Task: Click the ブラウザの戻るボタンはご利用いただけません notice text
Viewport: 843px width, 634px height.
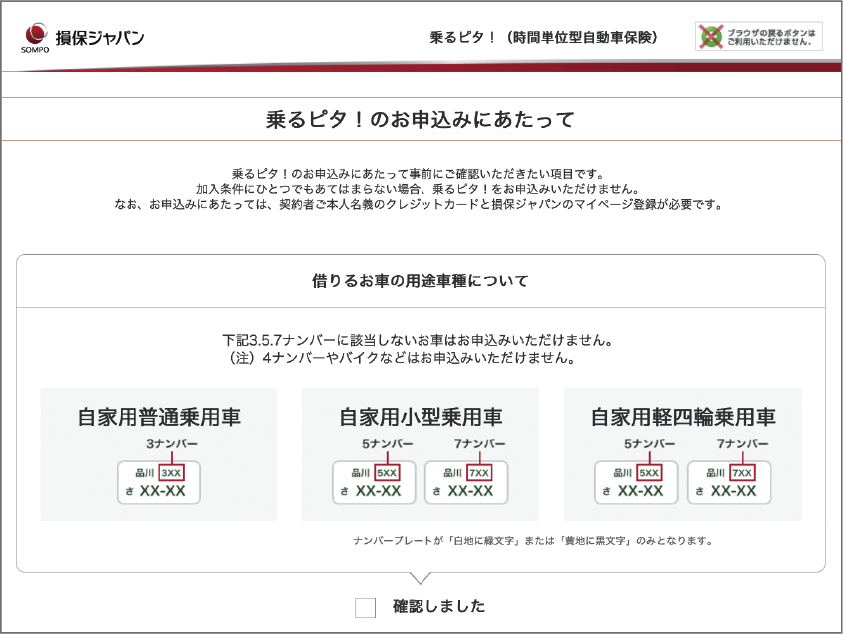Action: [771, 37]
